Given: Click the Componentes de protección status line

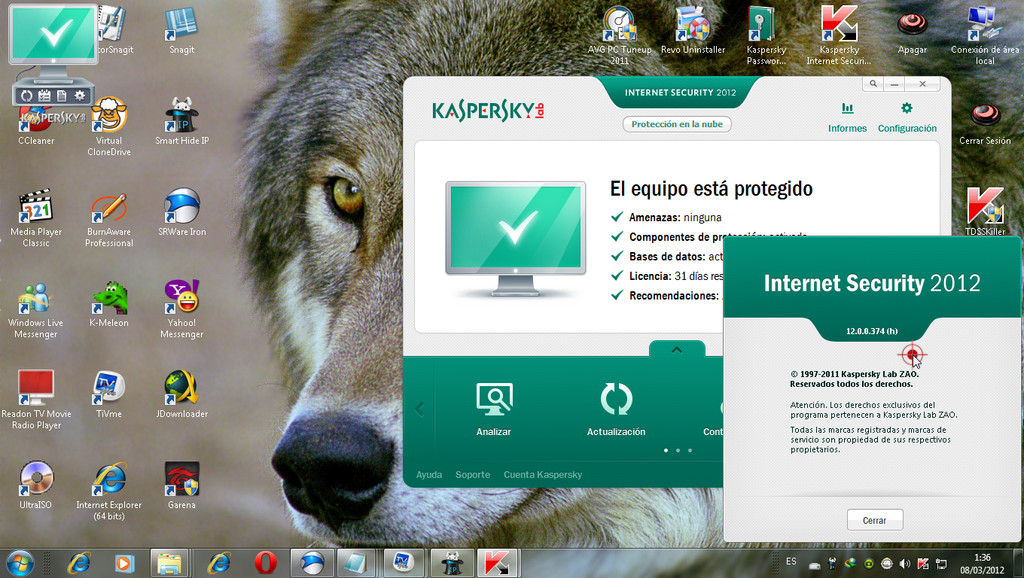Looking at the screenshot, I should pyautogui.click(x=709, y=236).
